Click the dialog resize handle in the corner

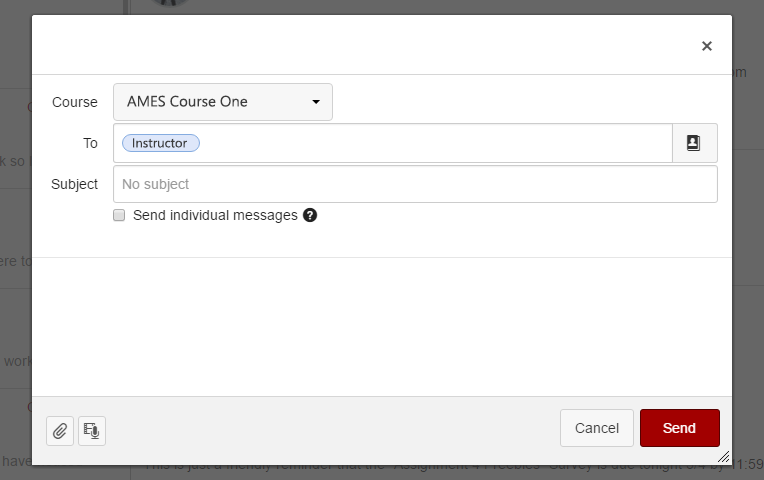pyautogui.click(x=724, y=457)
